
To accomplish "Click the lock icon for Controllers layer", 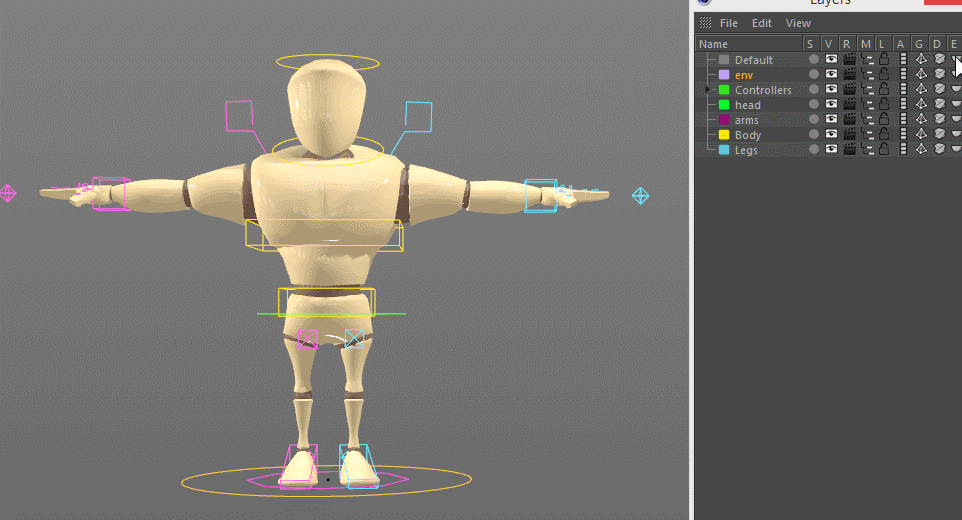I will (884, 90).
